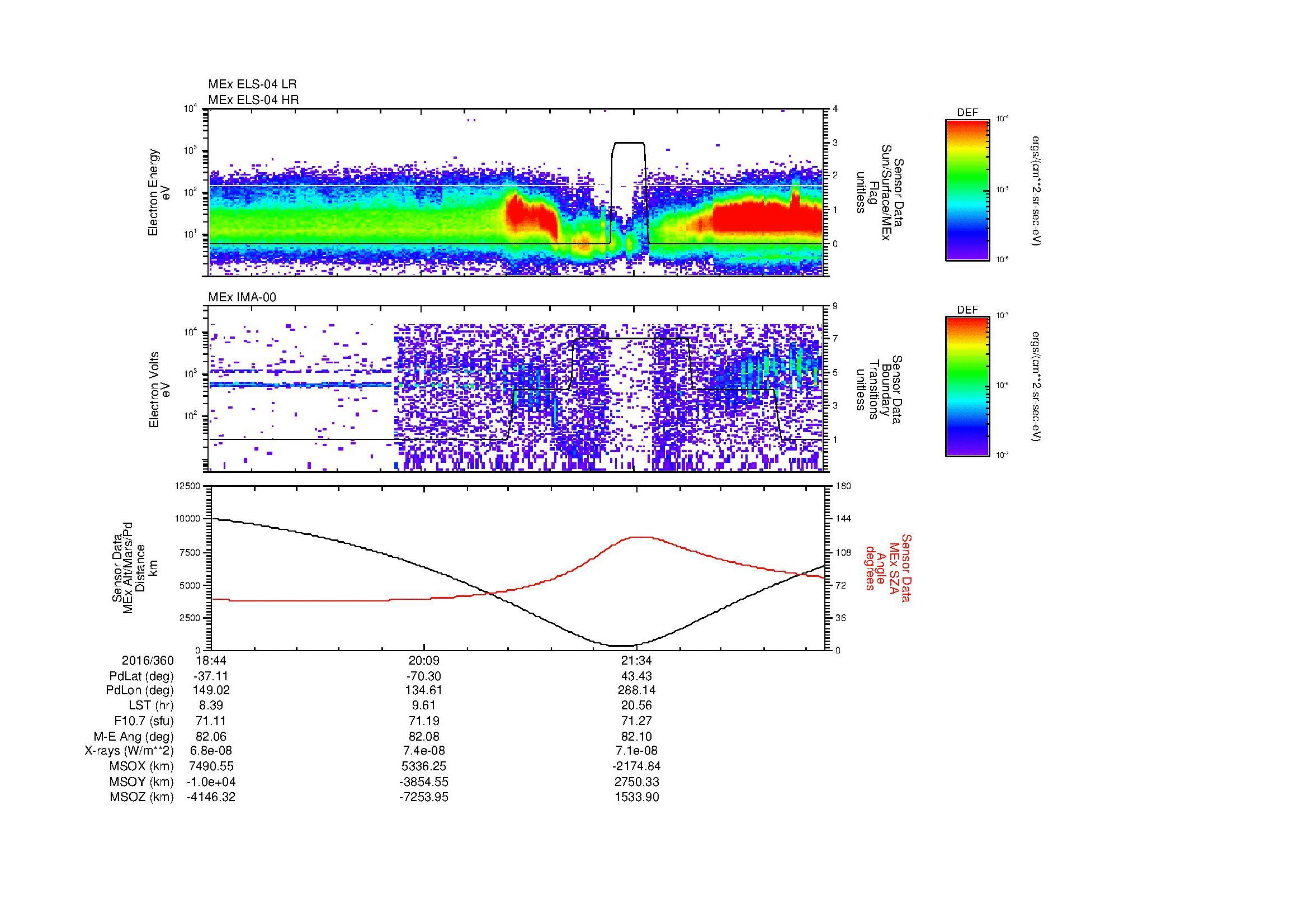Click the 'MSOX (km)' row label

tap(142, 766)
